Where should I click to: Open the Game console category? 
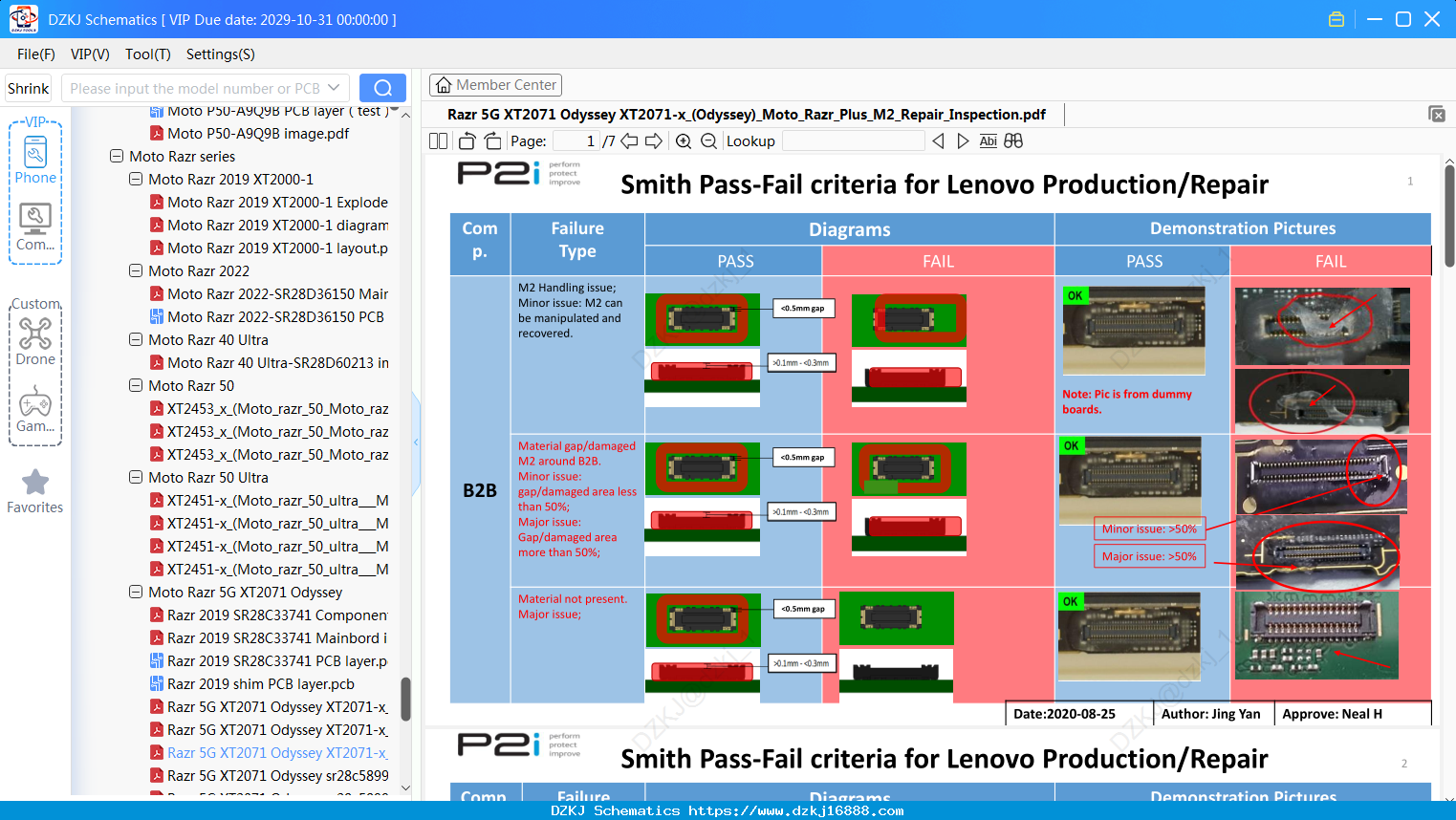pyautogui.click(x=35, y=409)
